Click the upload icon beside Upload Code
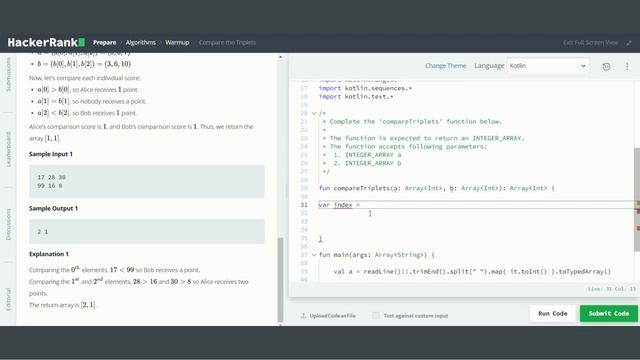The height and width of the screenshot is (360, 640). [x=303, y=316]
